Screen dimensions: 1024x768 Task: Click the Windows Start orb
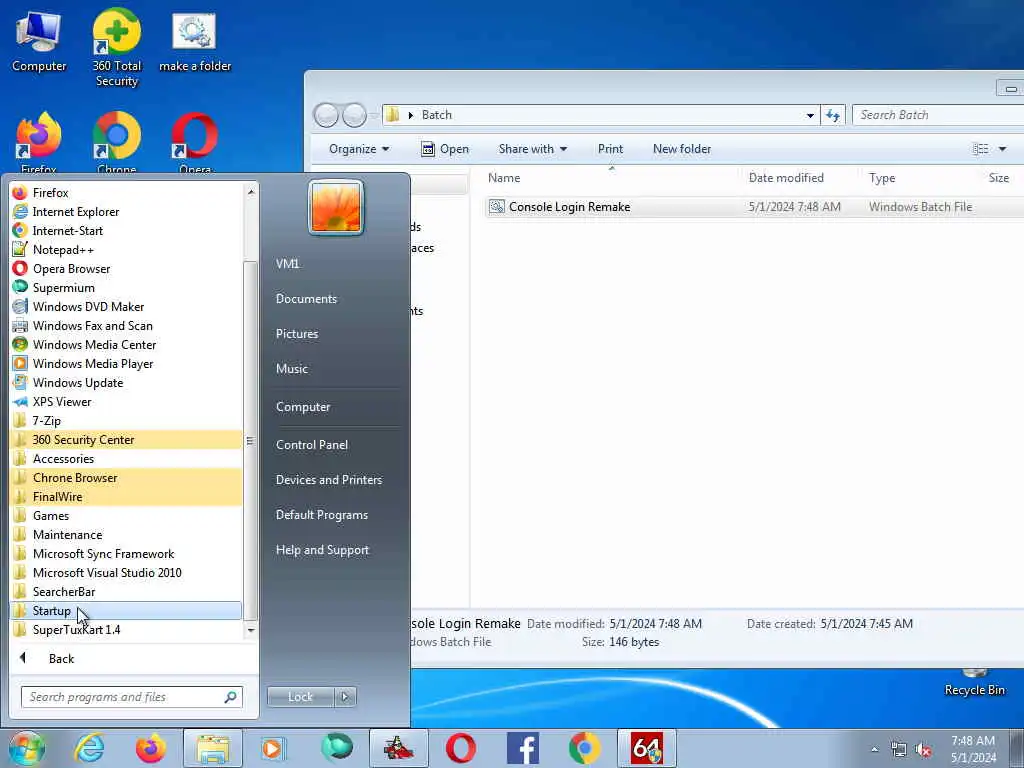[x=27, y=748]
